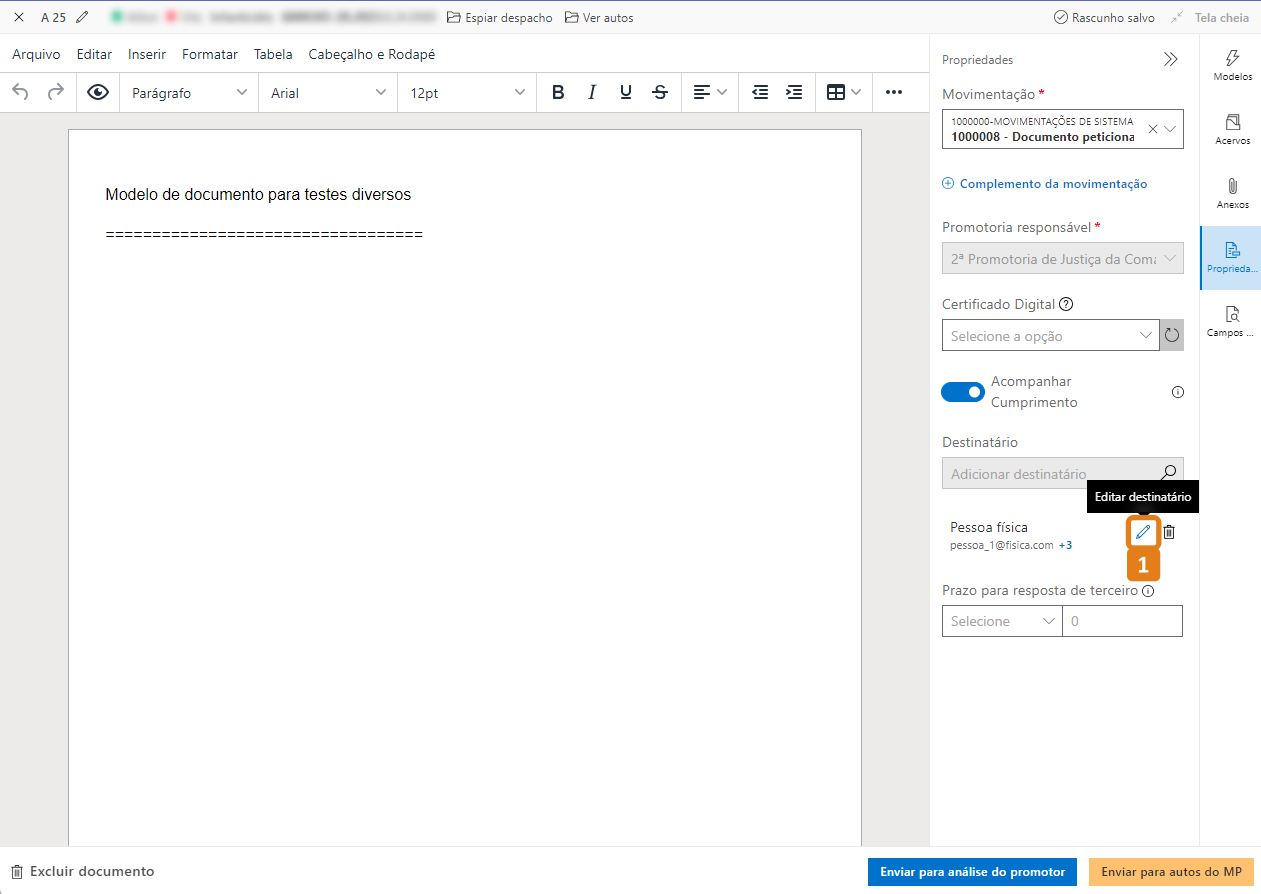Open the Acervos side panel

point(1232,129)
